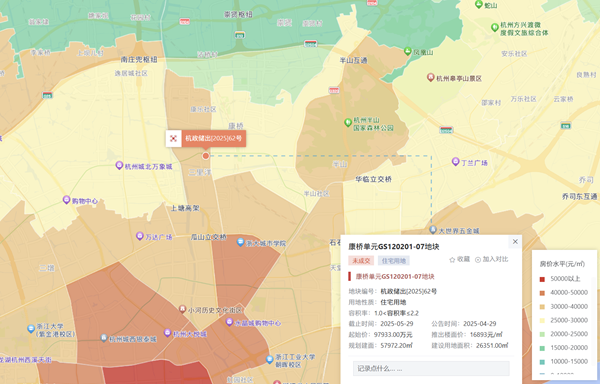Click the highway shield near 半山互通
This screenshot has height=384, width=600.
[x=334, y=90]
